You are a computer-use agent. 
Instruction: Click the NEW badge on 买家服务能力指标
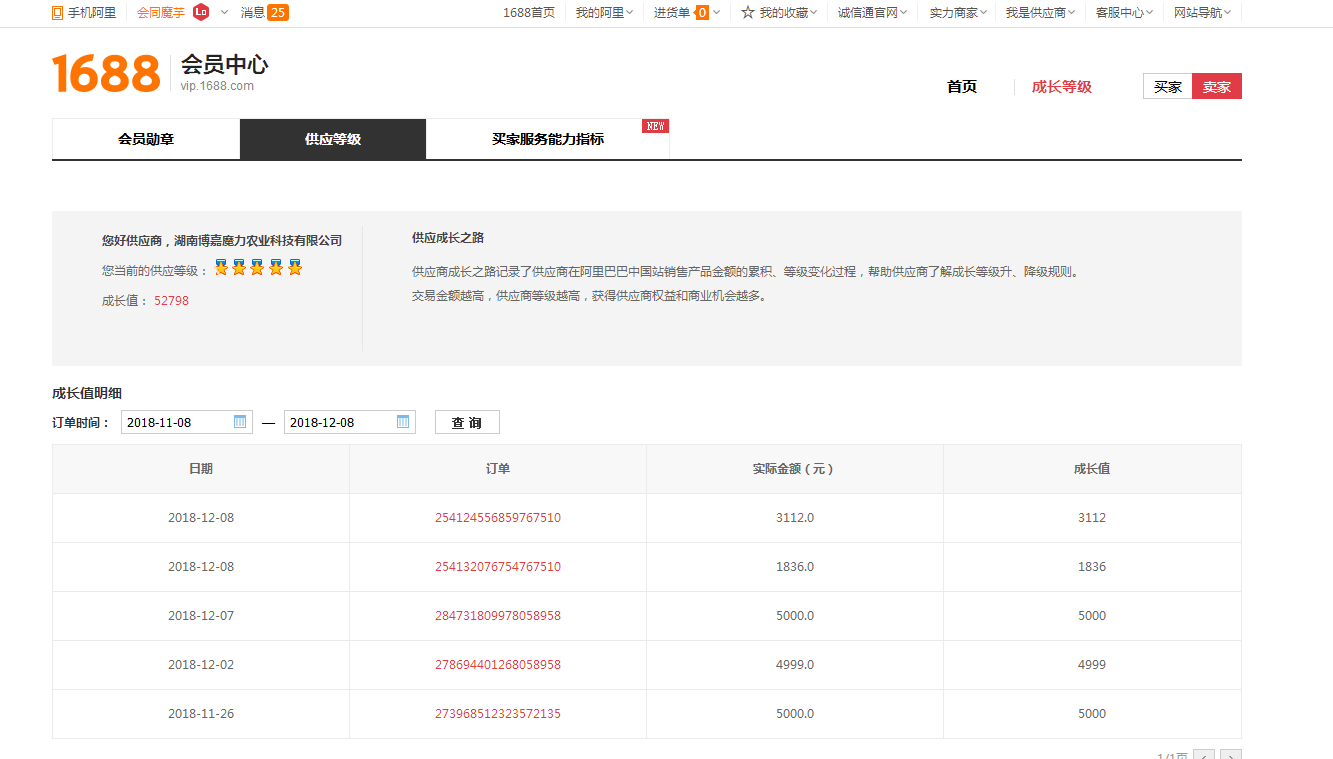pyautogui.click(x=655, y=126)
